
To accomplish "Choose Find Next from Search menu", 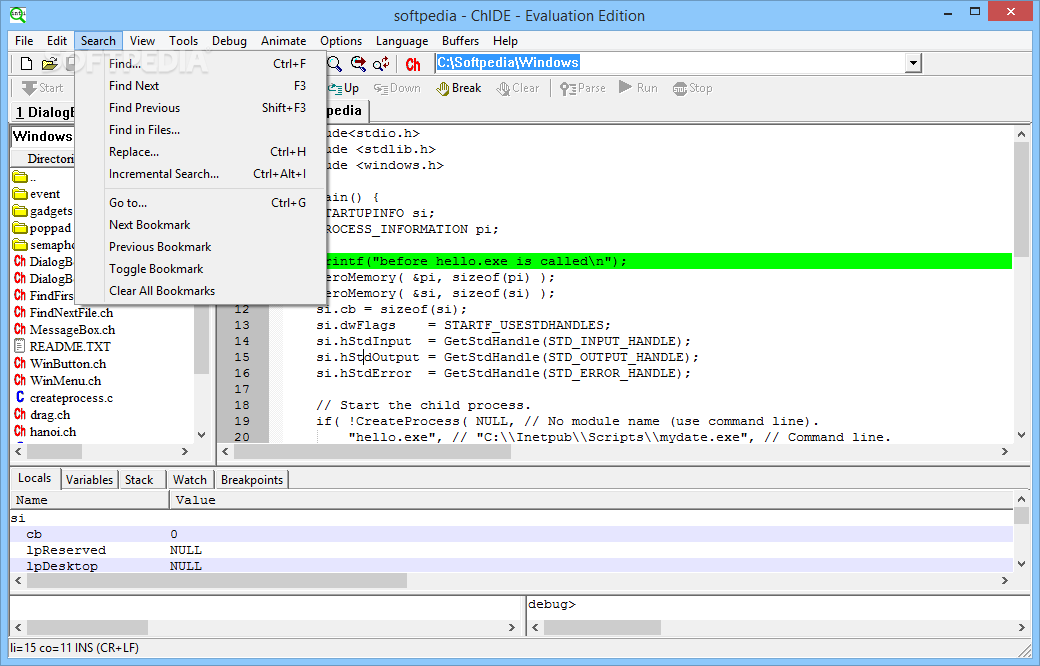I will (200, 86).
